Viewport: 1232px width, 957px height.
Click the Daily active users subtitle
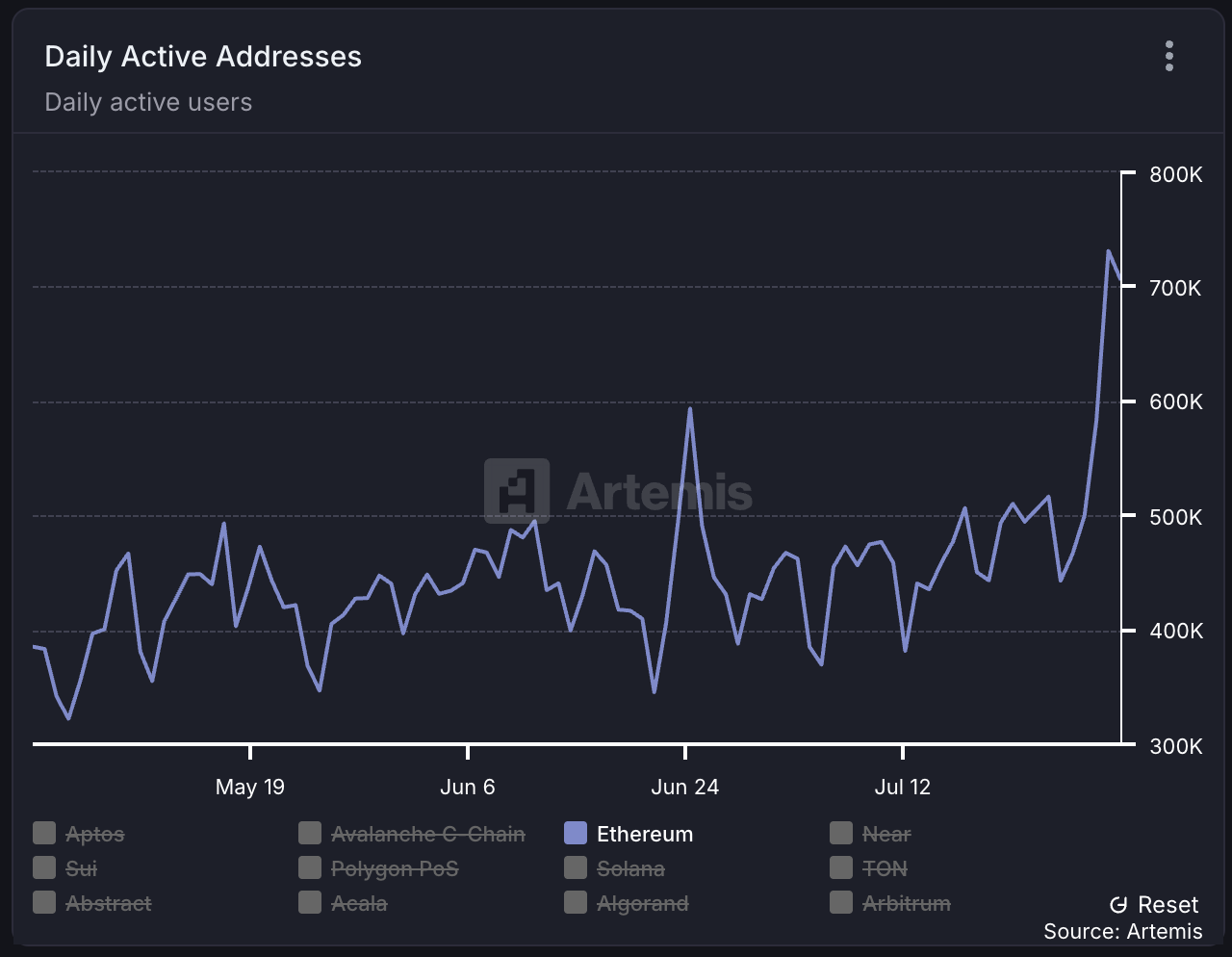click(x=148, y=102)
